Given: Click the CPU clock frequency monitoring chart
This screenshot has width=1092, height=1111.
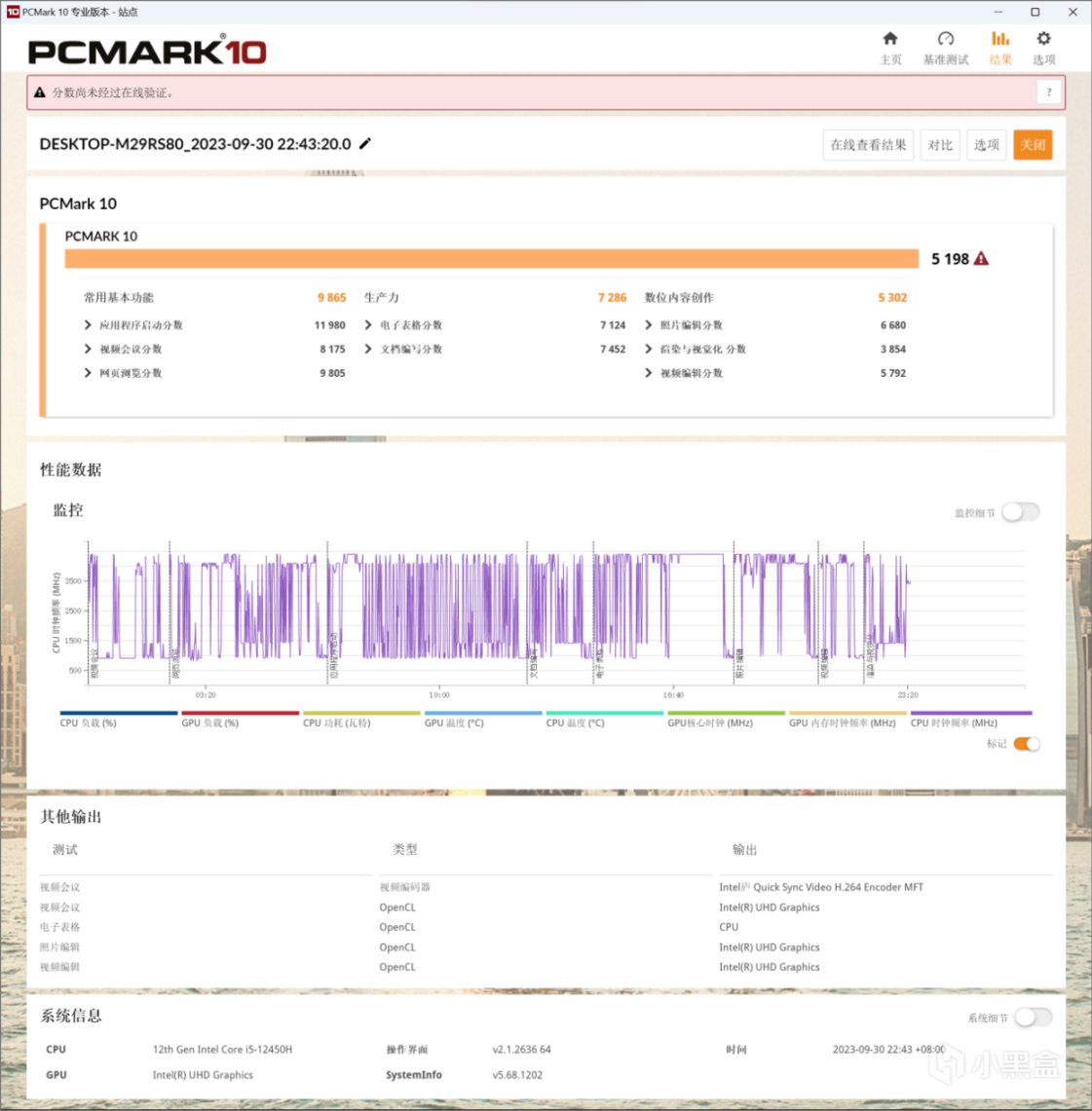Looking at the screenshot, I should coord(556,613).
